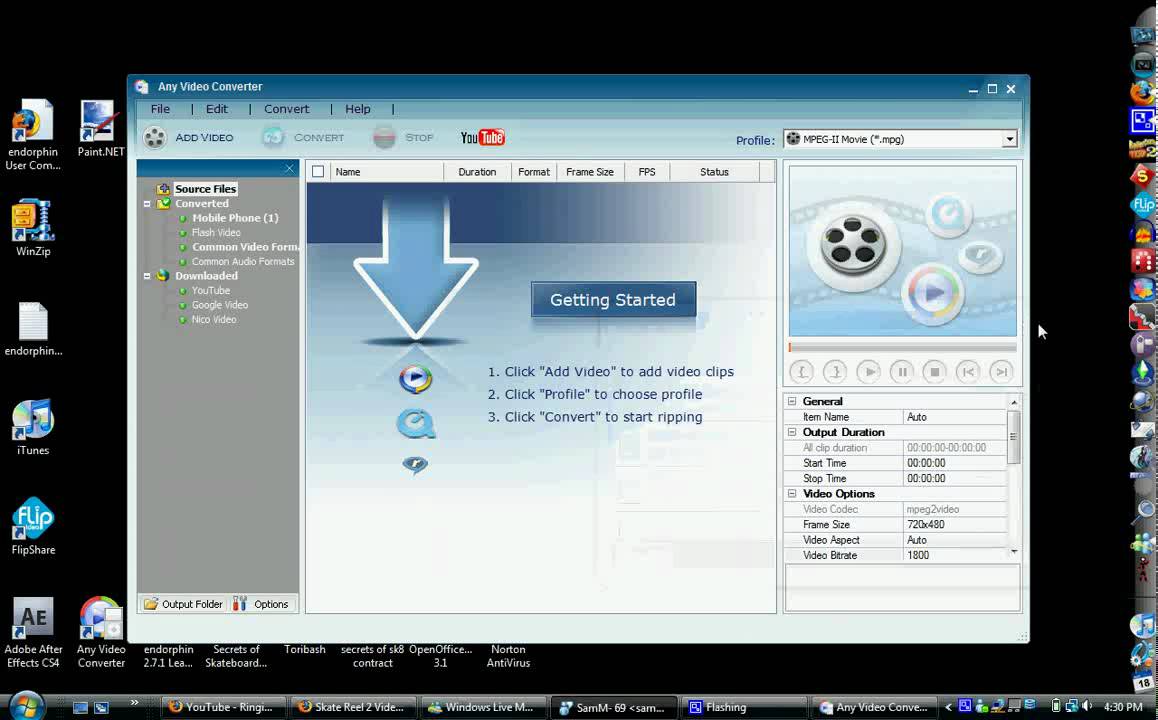
Task: Click the set end mark bracket button
Action: pyautogui.click(x=835, y=372)
